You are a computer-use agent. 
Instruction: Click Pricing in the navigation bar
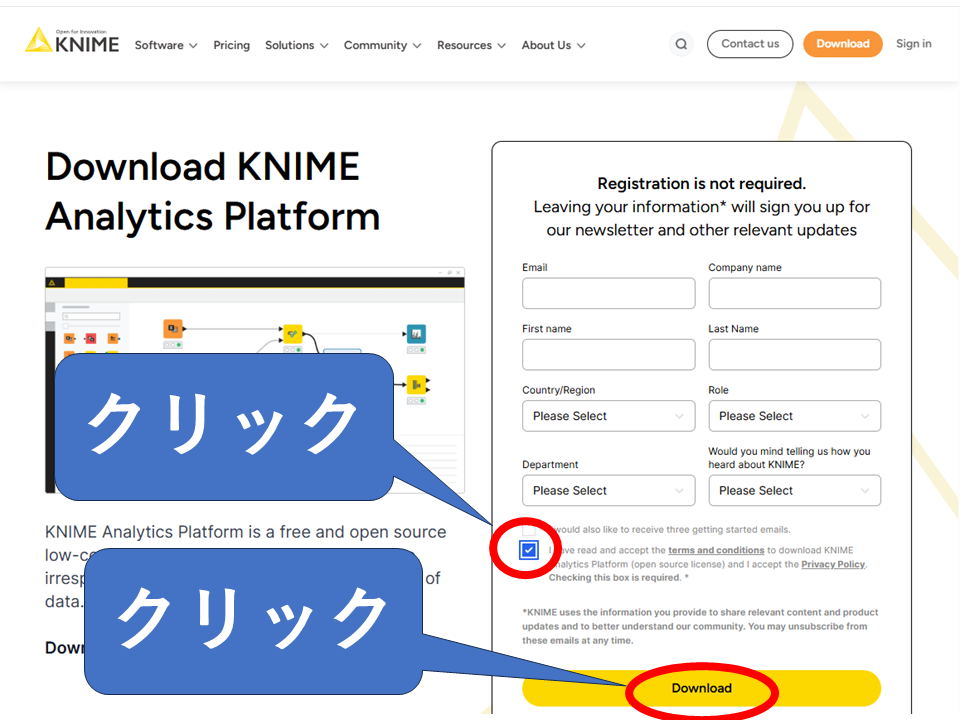click(x=231, y=45)
